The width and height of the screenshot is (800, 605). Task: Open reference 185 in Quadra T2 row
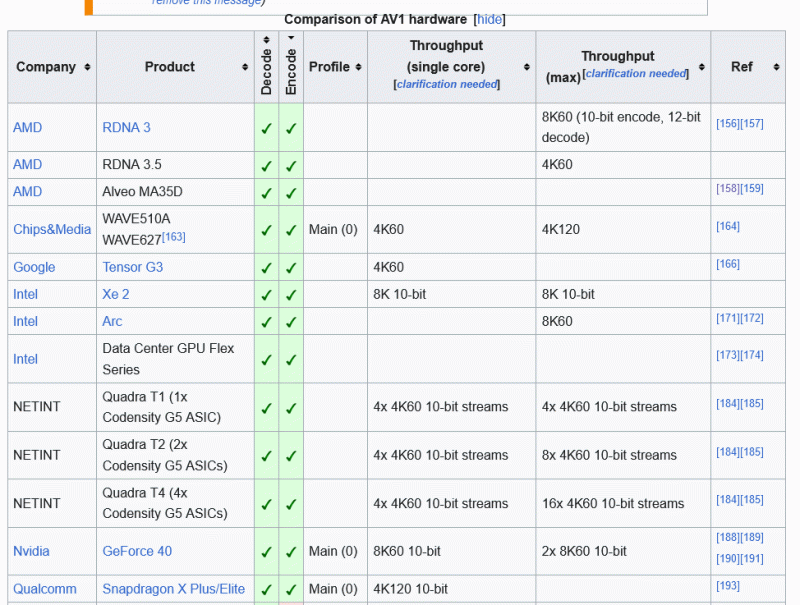752,452
